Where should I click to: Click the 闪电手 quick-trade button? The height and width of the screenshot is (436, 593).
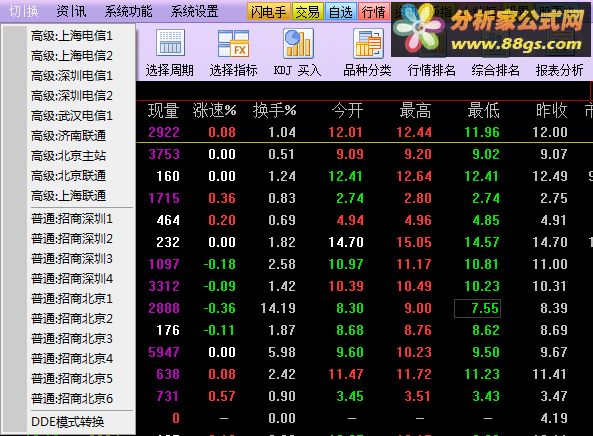tap(269, 11)
